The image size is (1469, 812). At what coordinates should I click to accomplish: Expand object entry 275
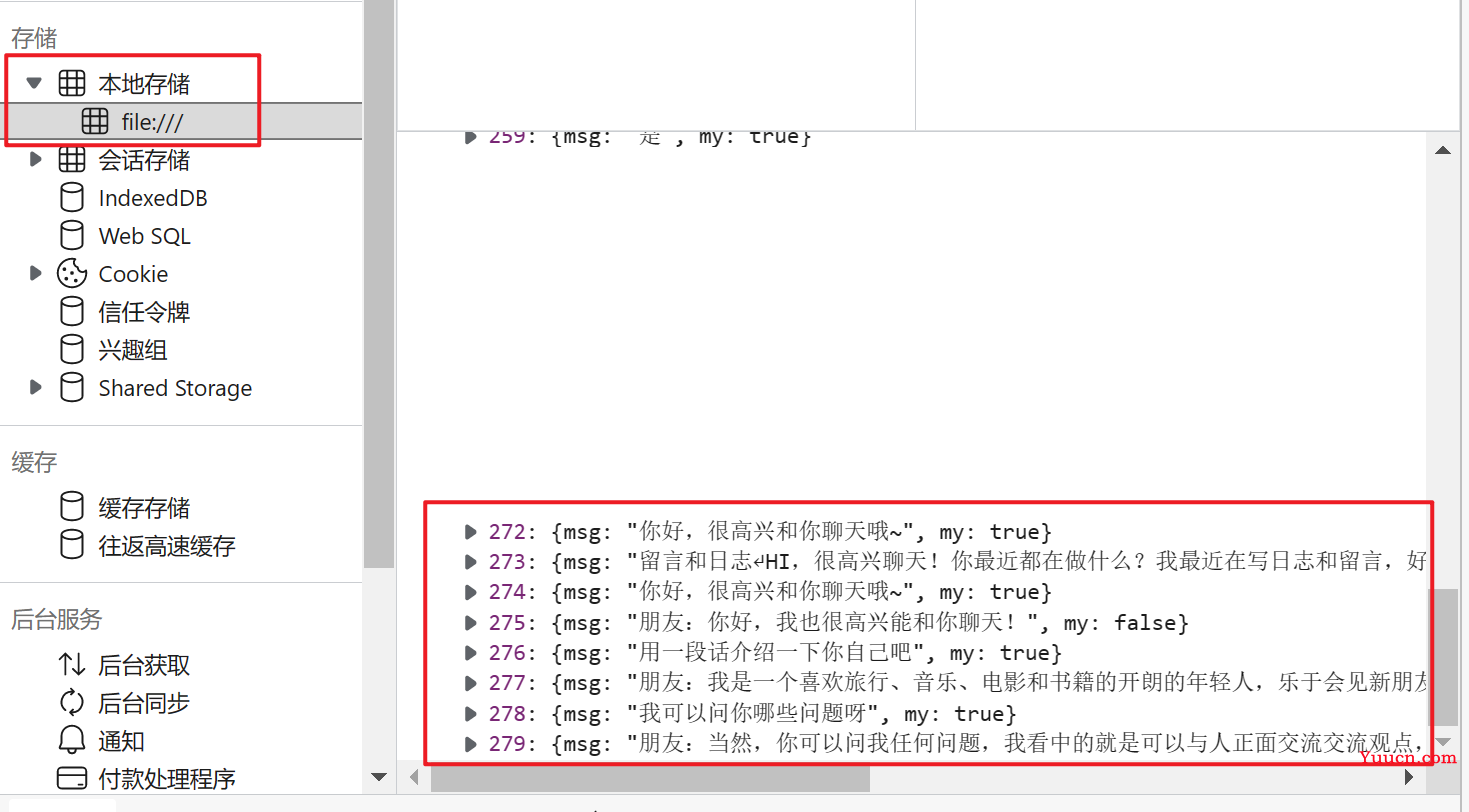point(470,623)
